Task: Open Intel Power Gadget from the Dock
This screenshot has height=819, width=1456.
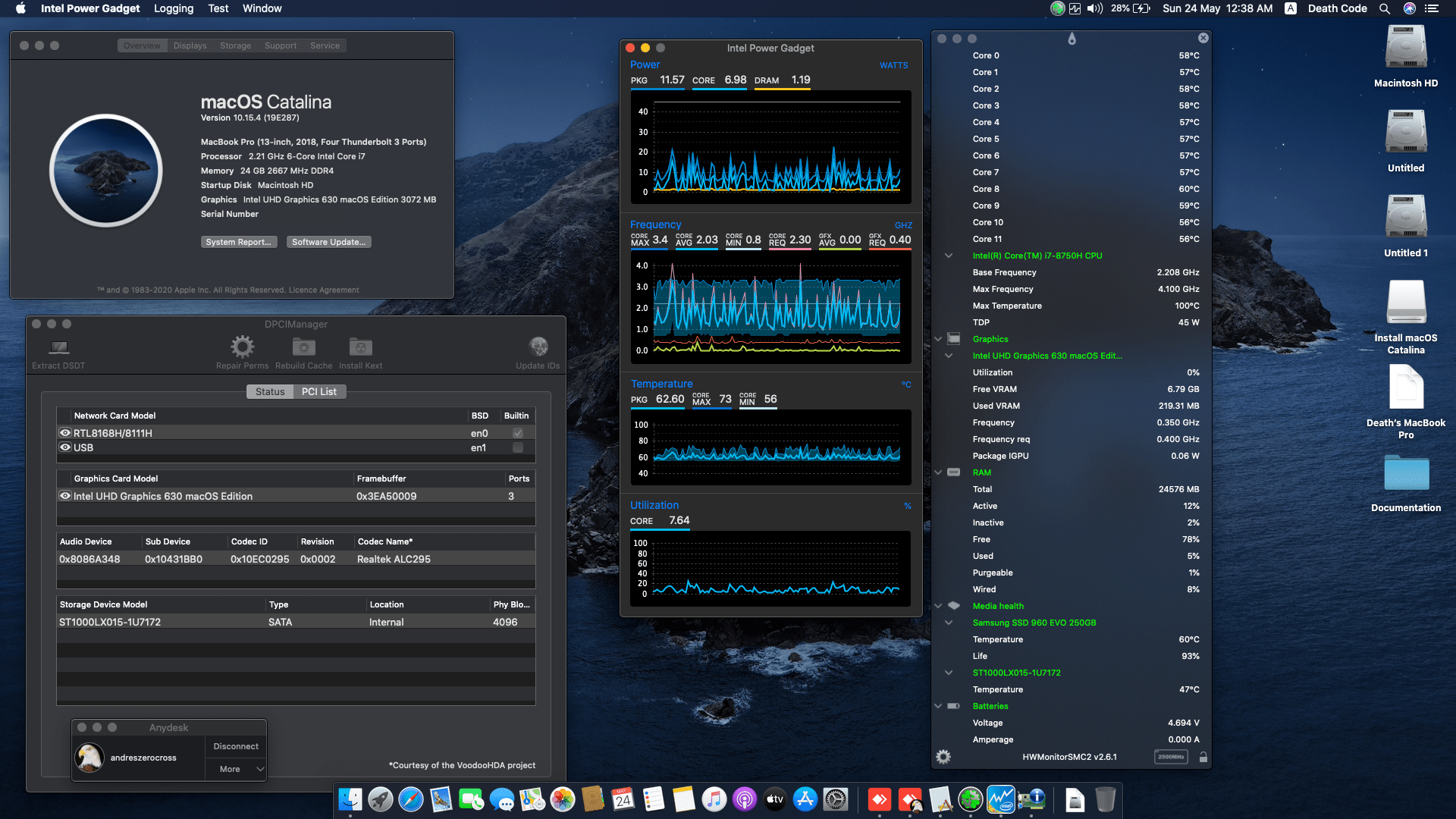Action: pyautogui.click(x=1001, y=799)
